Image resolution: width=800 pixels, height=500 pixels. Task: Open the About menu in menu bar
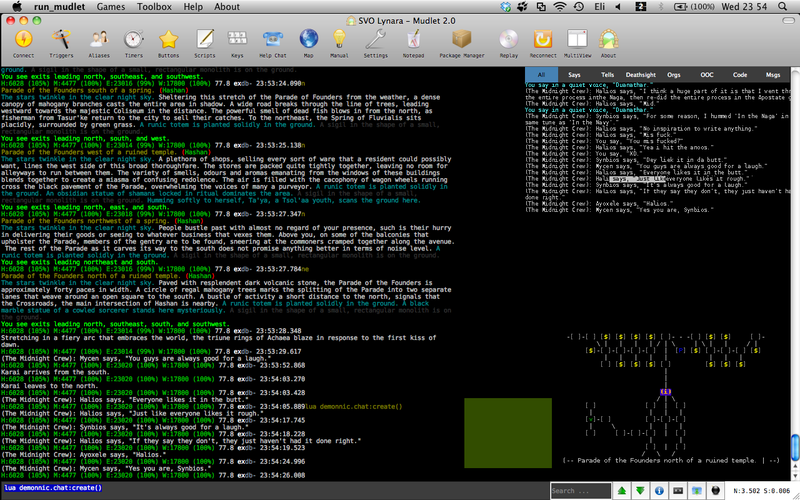[x=227, y=7]
